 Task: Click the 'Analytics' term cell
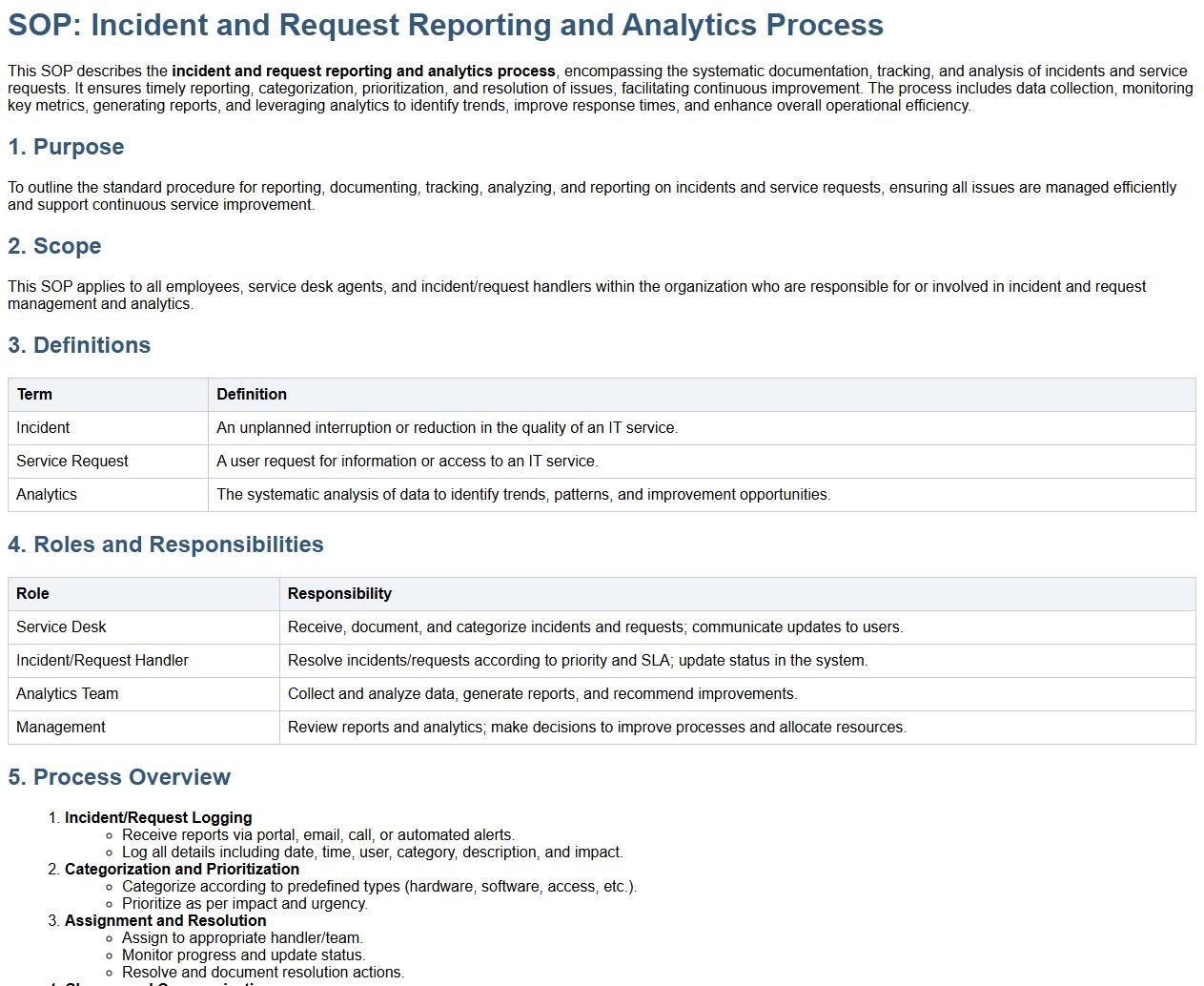pos(47,495)
